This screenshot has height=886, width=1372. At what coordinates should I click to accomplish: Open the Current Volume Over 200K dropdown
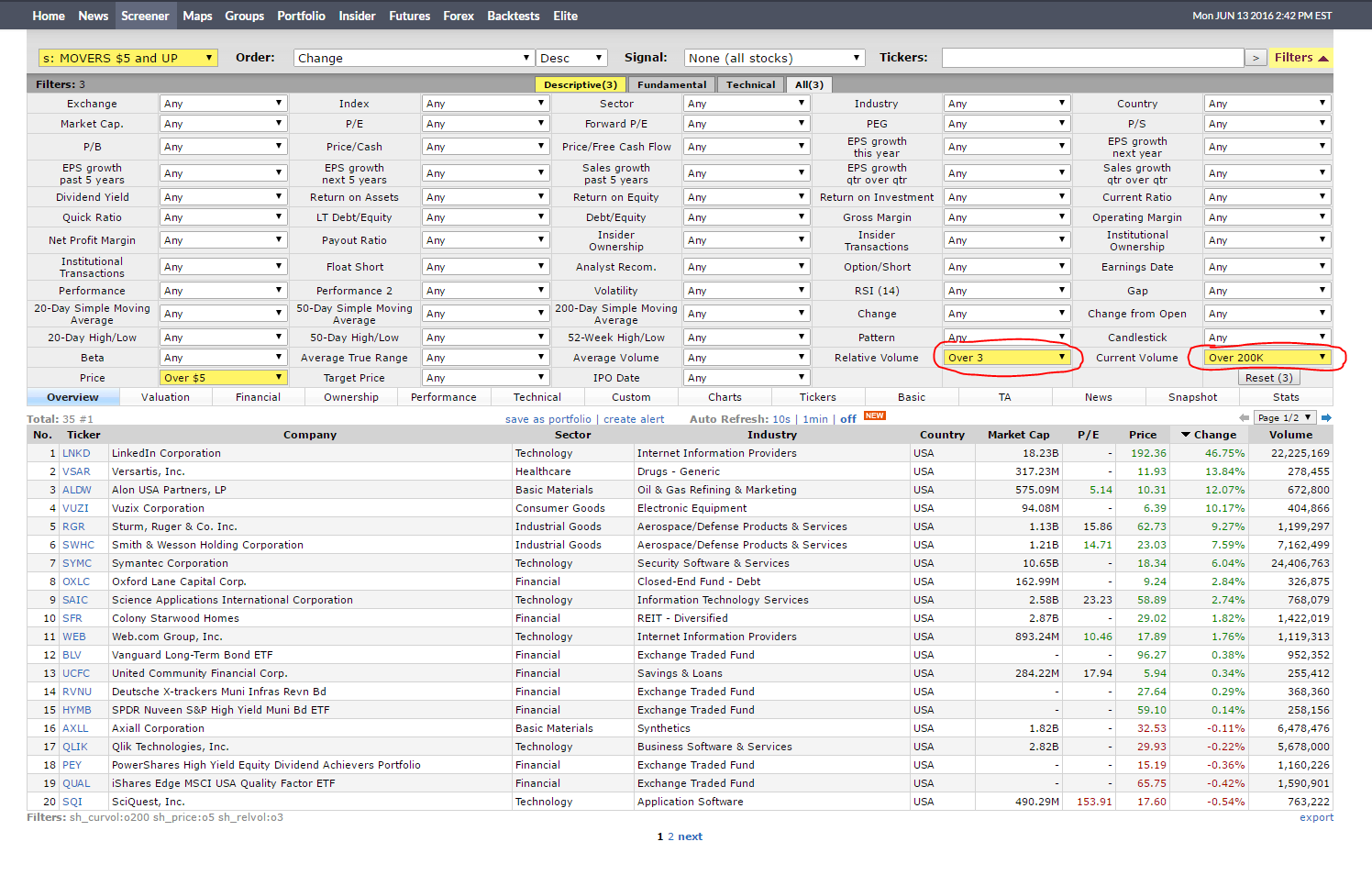click(x=1267, y=358)
